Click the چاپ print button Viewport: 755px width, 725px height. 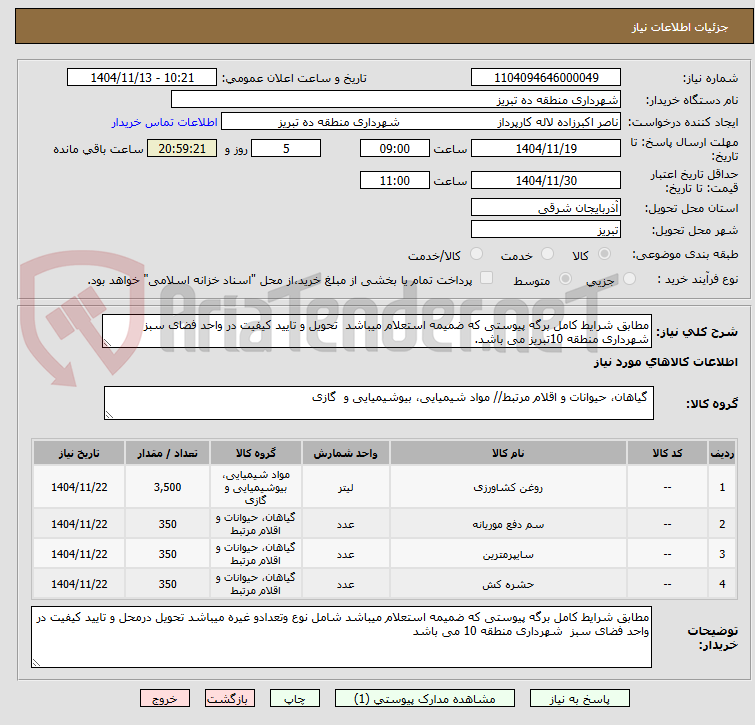[x=295, y=699]
